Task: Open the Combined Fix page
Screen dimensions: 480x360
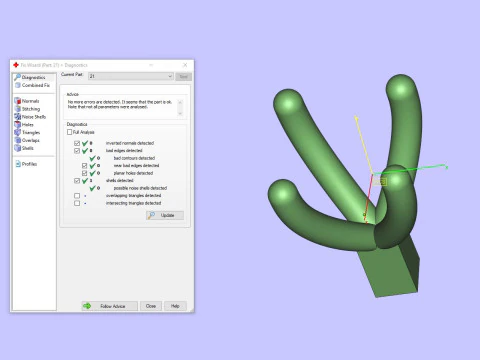Action: (x=32, y=85)
